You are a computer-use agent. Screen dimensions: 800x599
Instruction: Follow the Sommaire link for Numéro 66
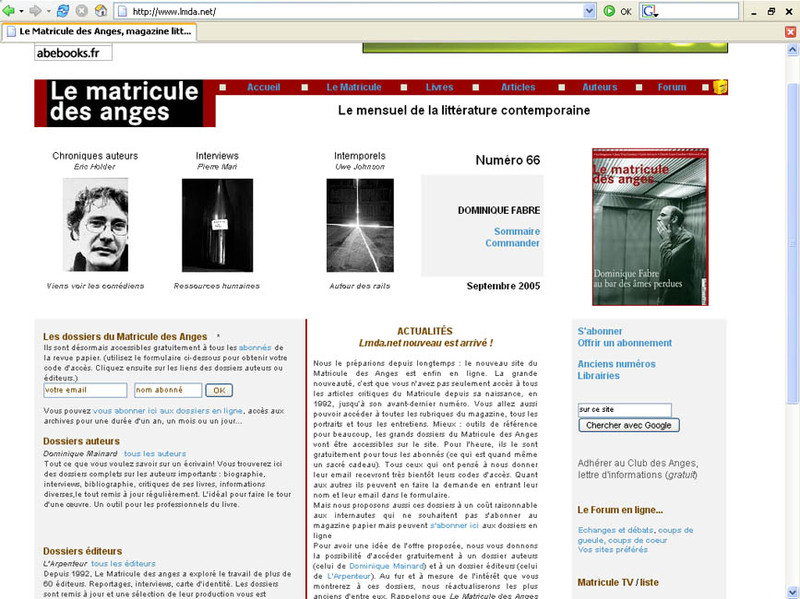point(516,231)
